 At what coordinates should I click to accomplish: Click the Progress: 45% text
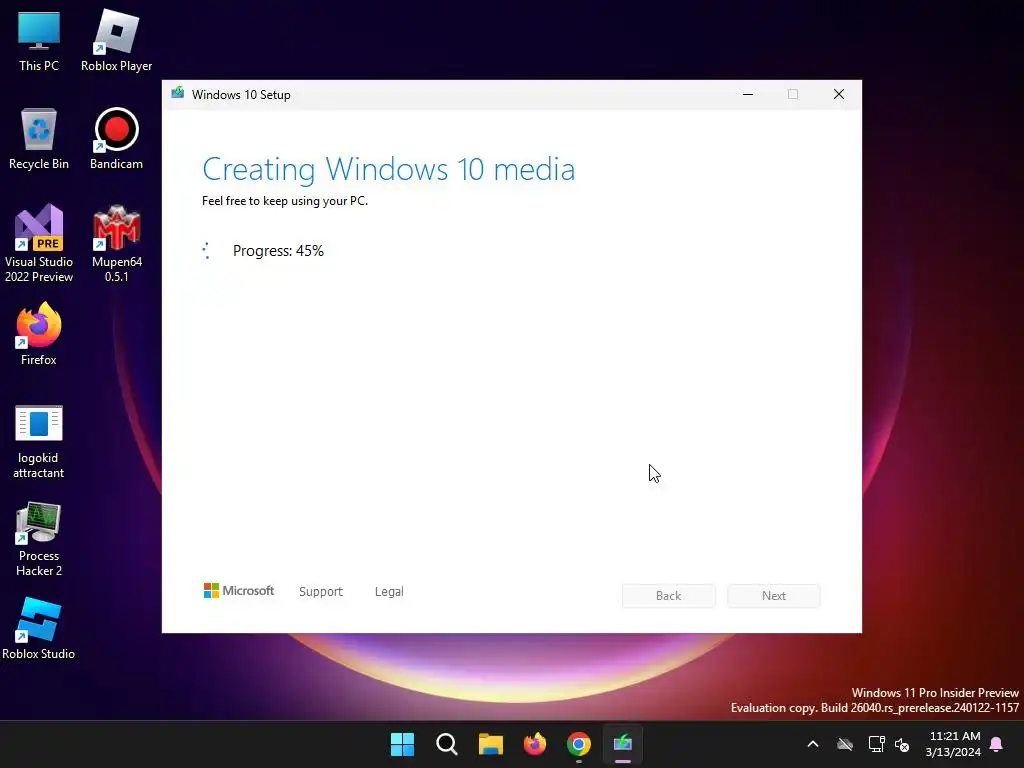coord(278,251)
